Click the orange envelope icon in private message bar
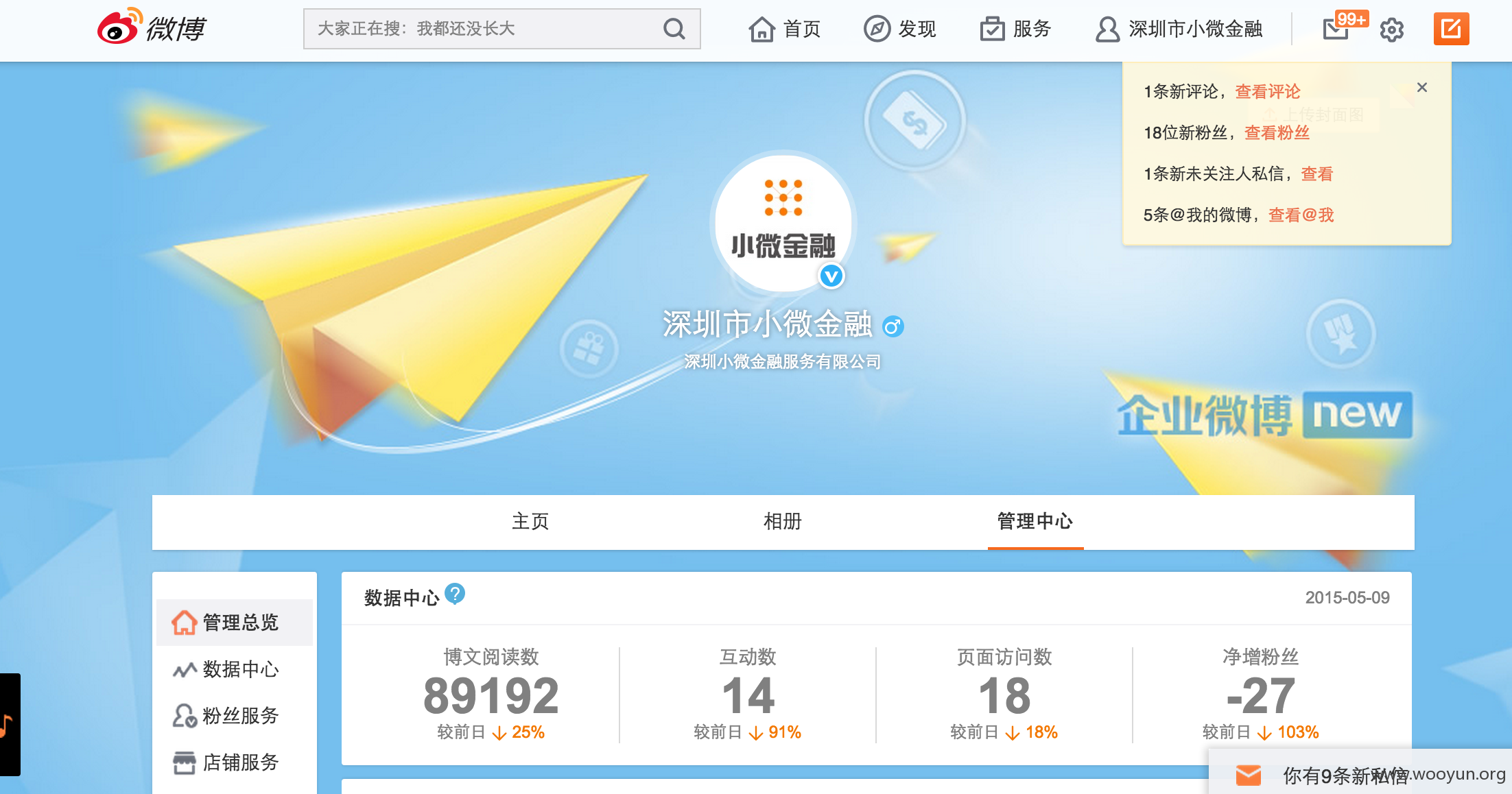 [x=1249, y=775]
